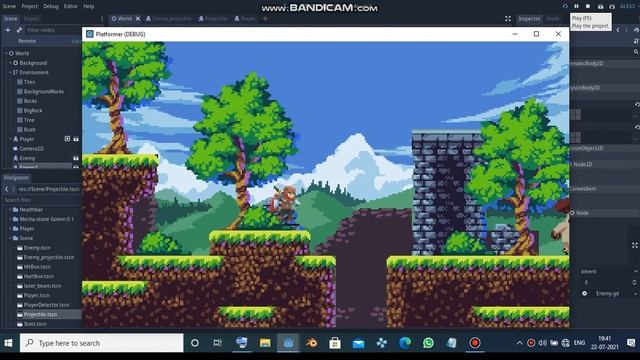Expand the Background node

tap(10, 63)
